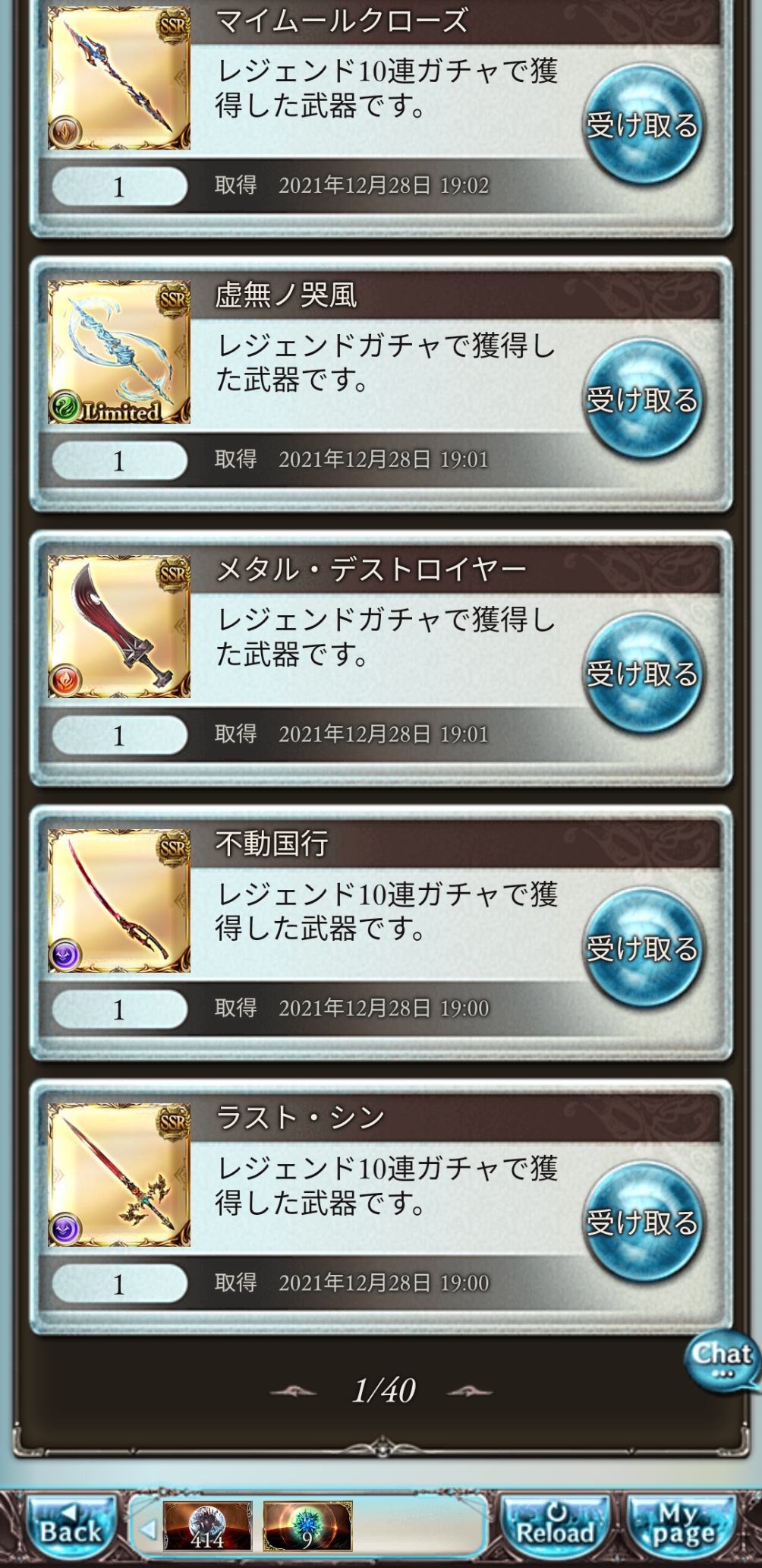Open the raid shortcut labeled 414

tap(207, 1525)
